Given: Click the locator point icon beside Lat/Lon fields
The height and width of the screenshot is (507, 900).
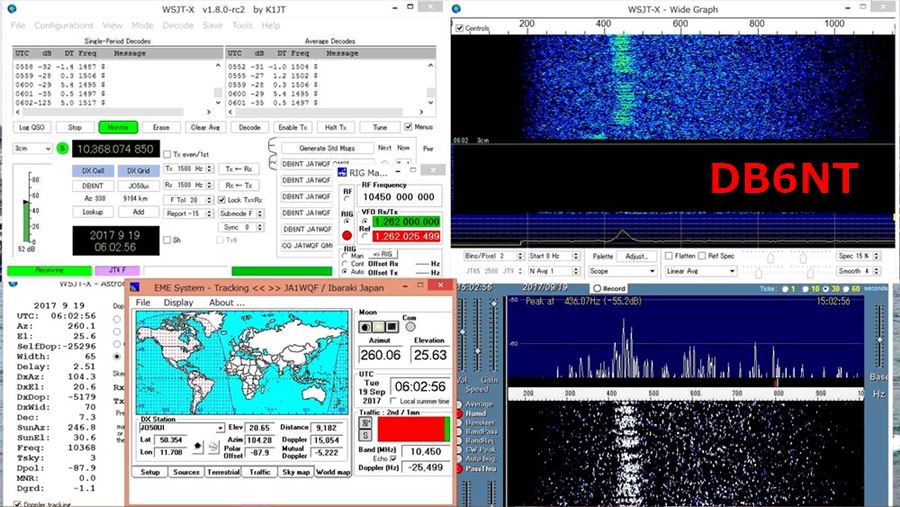Looking at the screenshot, I should tap(198, 446).
